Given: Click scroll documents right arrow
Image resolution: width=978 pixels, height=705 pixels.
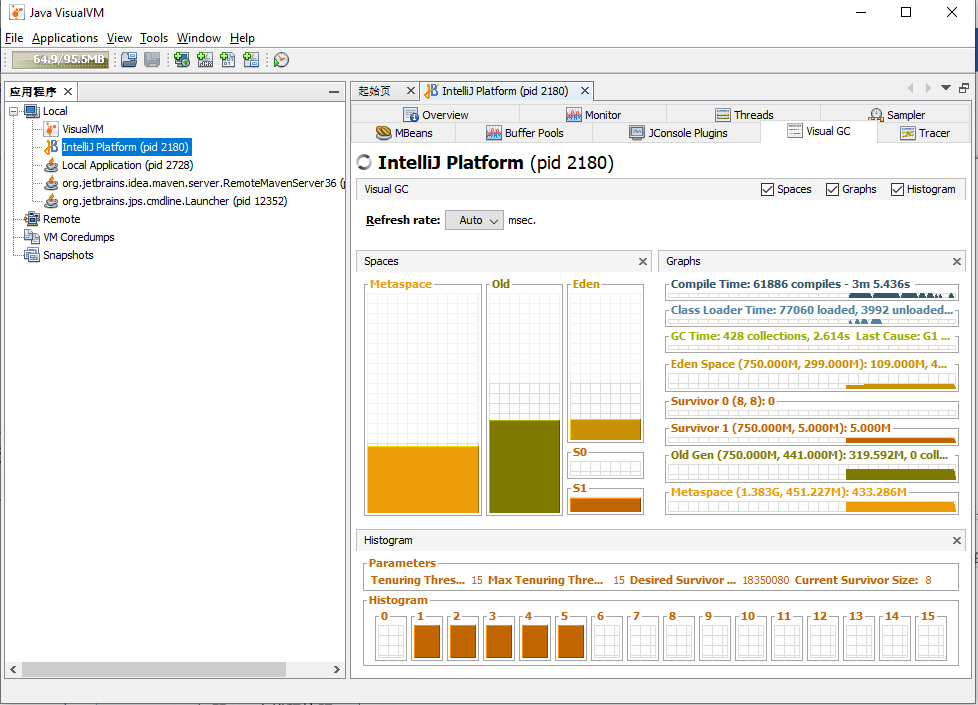Looking at the screenshot, I should tap(928, 88).
